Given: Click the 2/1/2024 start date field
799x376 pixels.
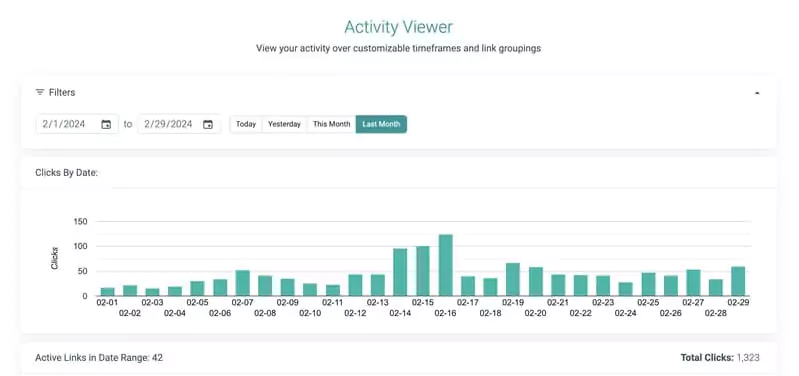Looking at the screenshot, I should tap(77, 124).
